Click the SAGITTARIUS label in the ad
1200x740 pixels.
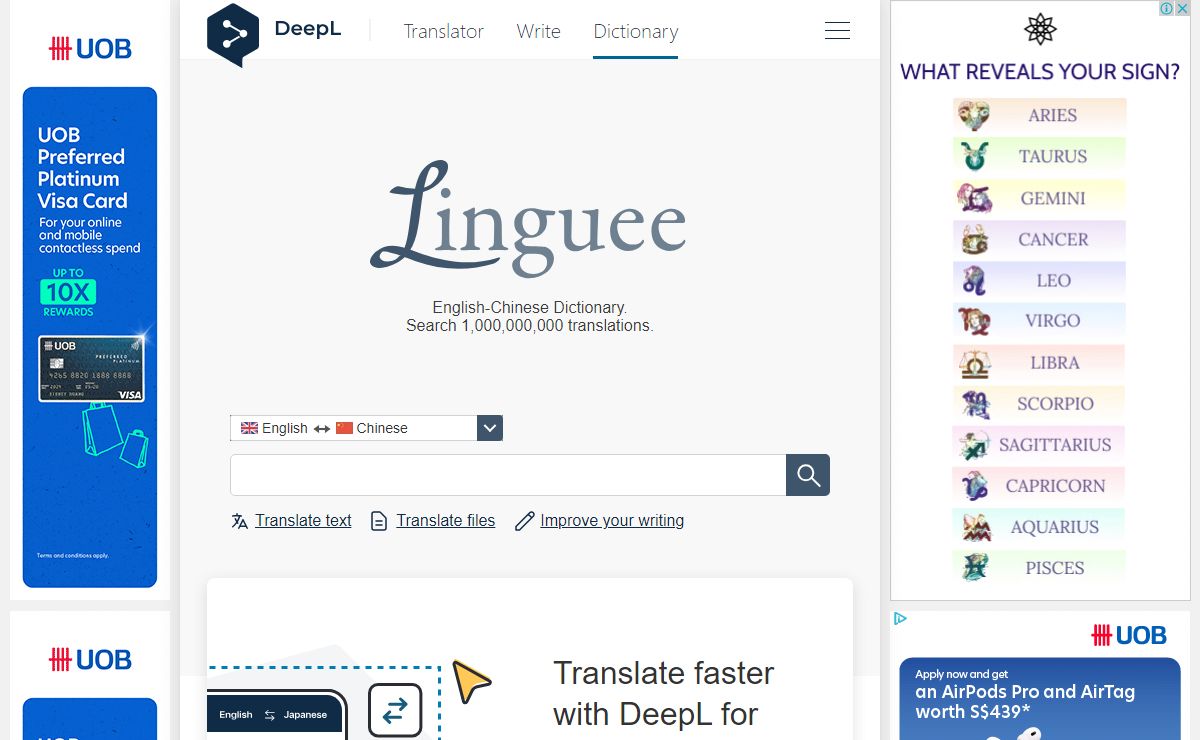coord(1055,445)
